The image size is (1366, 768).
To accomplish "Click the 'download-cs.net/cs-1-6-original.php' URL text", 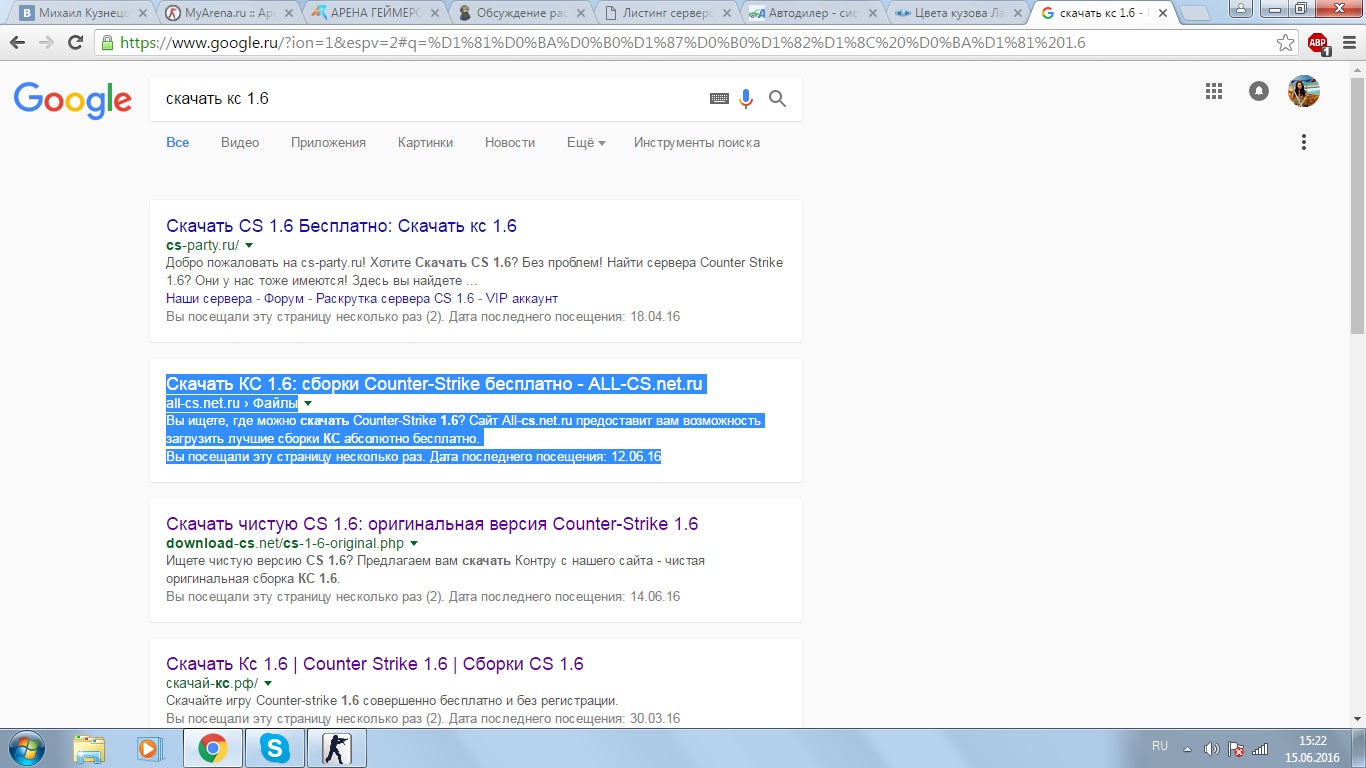I will pos(285,543).
